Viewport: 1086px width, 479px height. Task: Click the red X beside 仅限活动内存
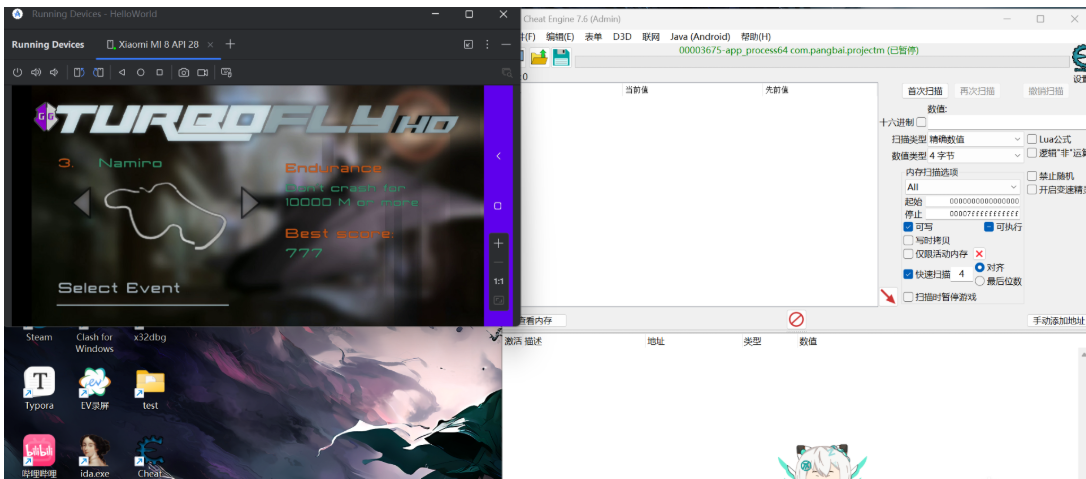(x=979, y=254)
